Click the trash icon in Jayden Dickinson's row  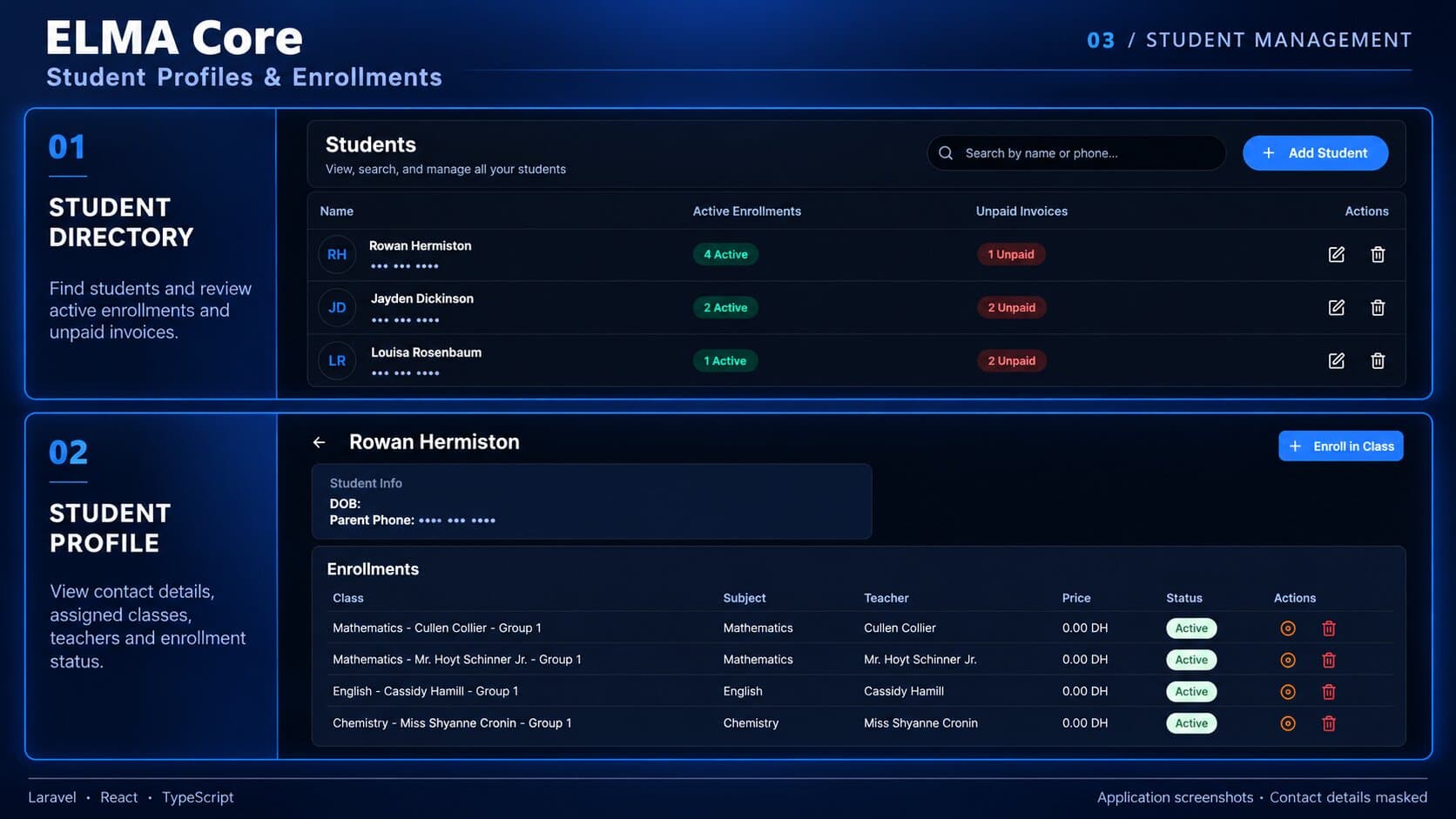point(1378,307)
